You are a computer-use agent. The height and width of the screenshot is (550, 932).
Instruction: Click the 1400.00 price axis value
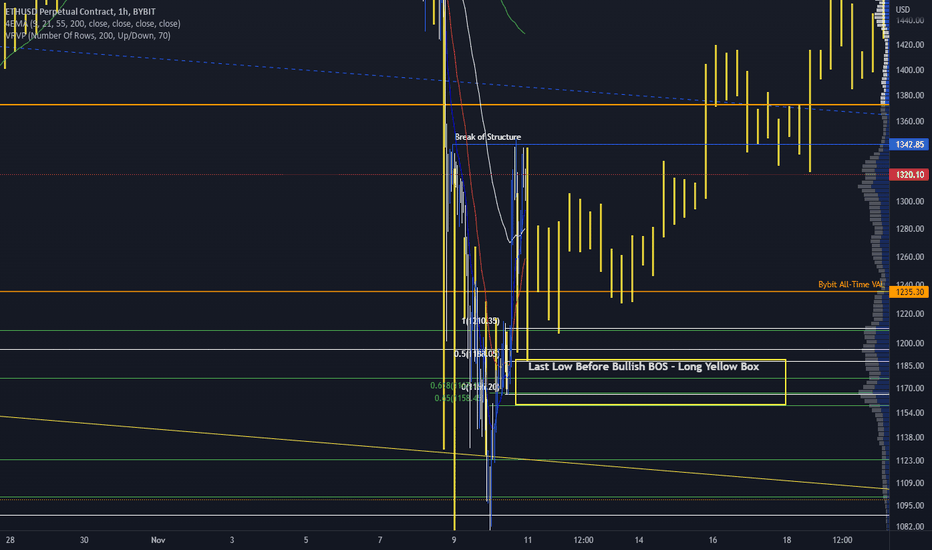[909, 70]
